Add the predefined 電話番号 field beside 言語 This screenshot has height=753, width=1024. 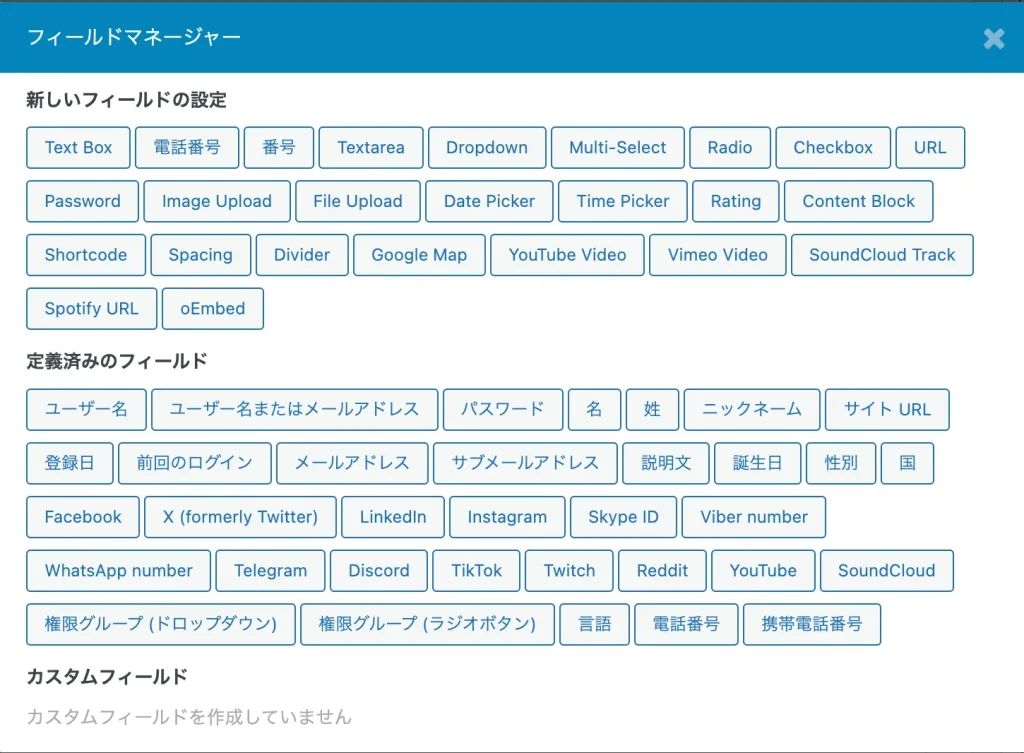pyautogui.click(x=686, y=624)
